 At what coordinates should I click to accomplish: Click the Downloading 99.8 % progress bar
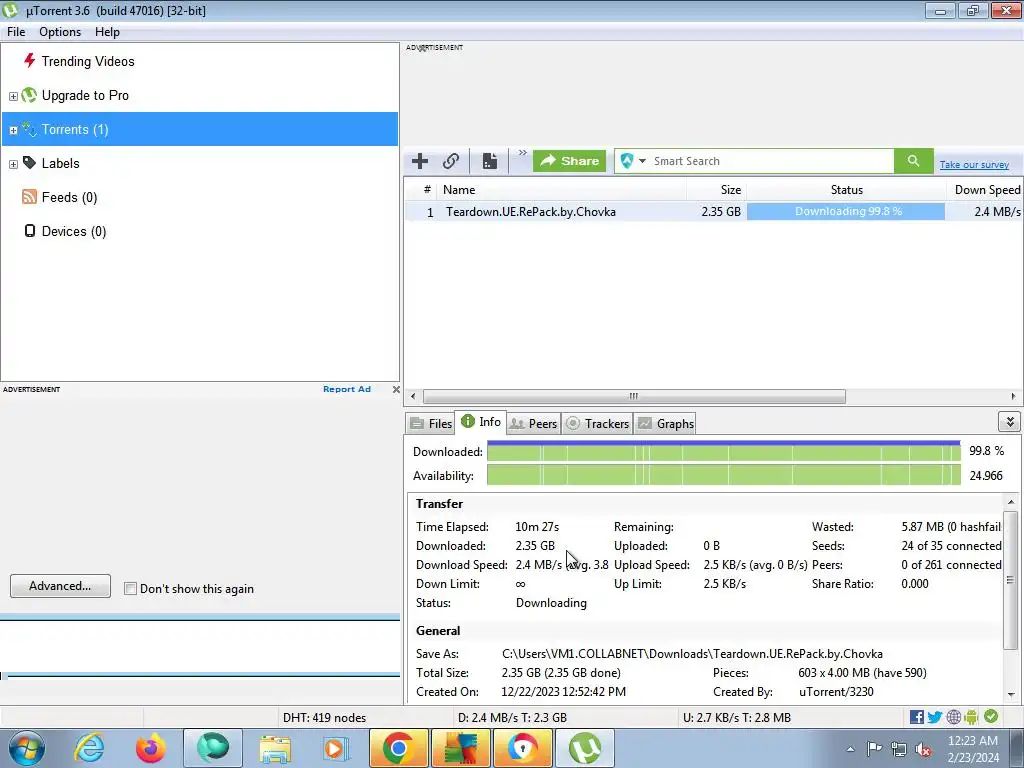pos(846,212)
